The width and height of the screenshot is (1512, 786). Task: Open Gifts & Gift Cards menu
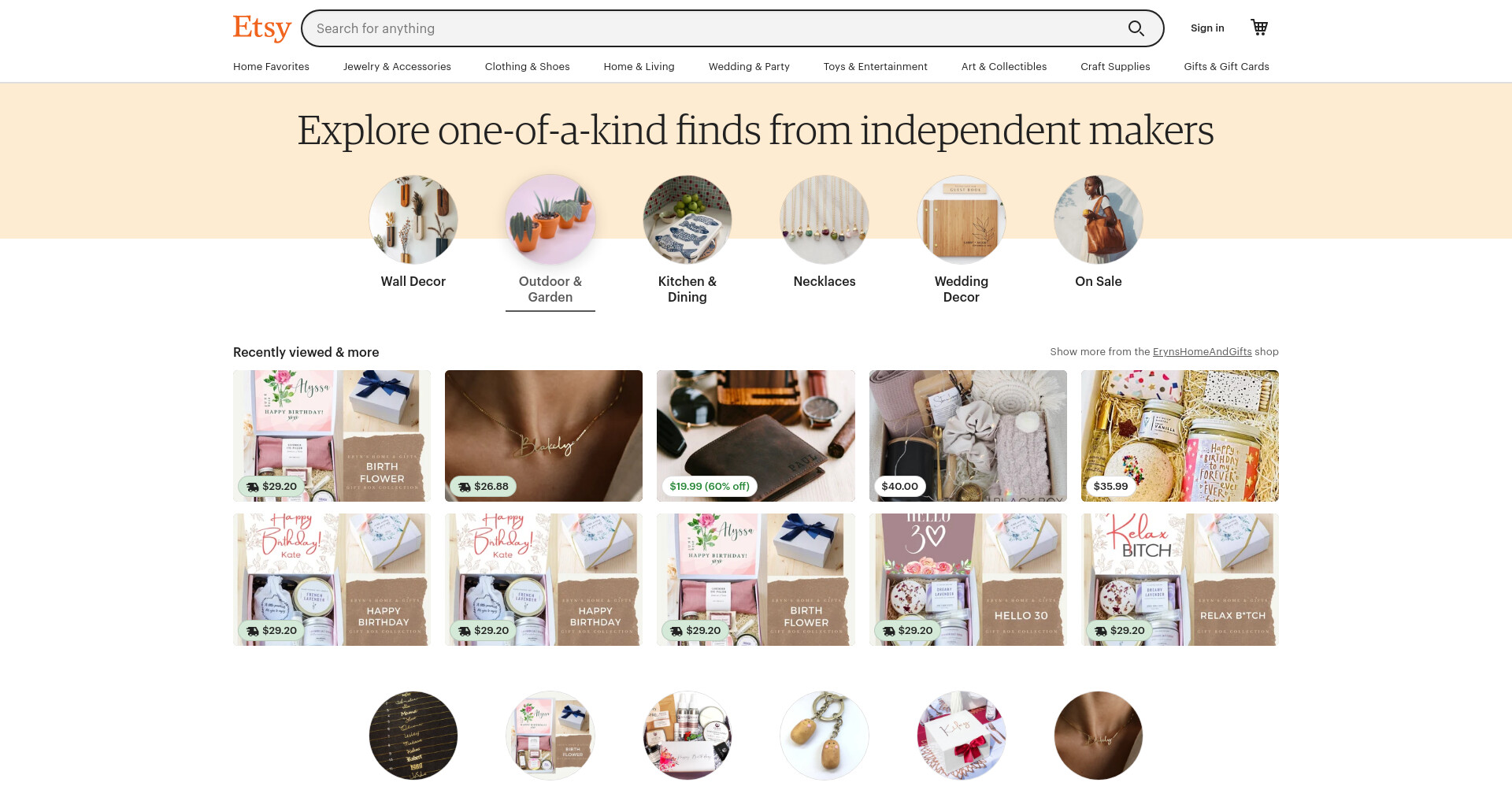tap(1226, 67)
